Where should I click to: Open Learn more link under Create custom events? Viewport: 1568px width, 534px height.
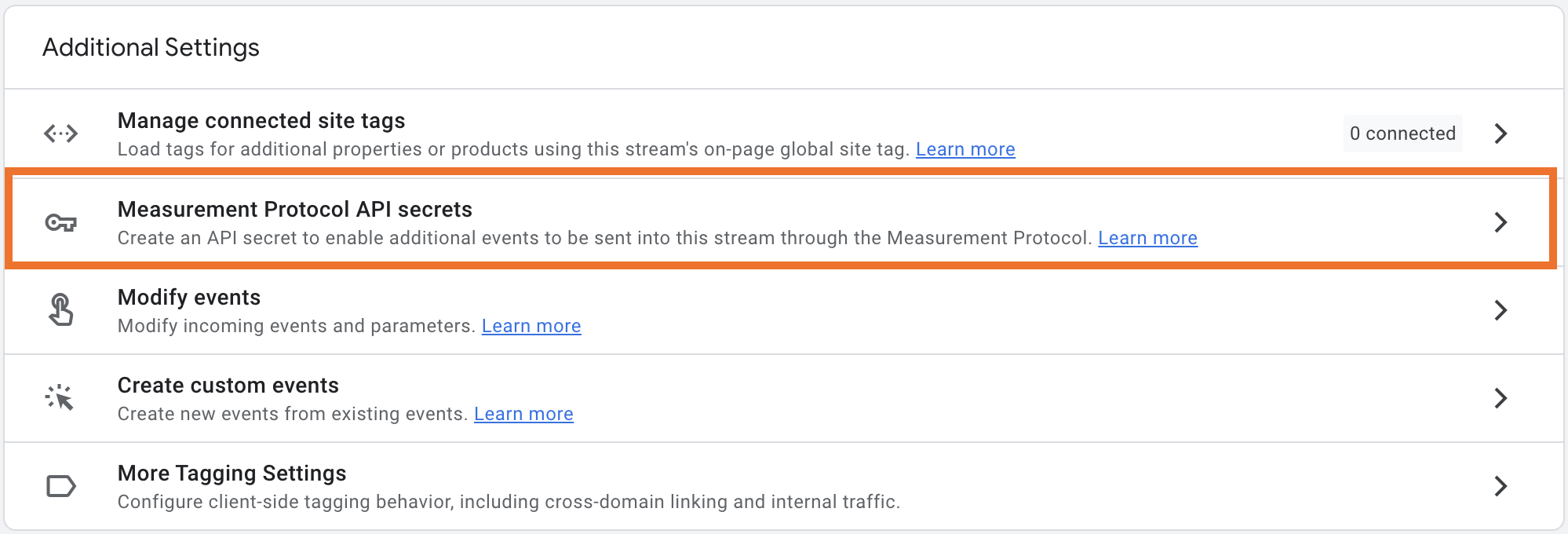[x=523, y=414]
